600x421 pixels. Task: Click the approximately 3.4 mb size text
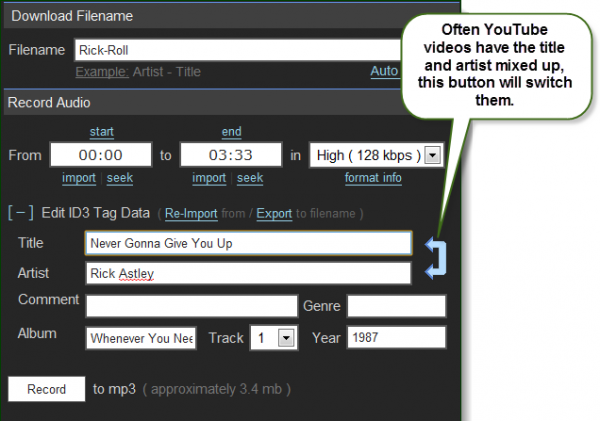pyautogui.click(x=217, y=389)
